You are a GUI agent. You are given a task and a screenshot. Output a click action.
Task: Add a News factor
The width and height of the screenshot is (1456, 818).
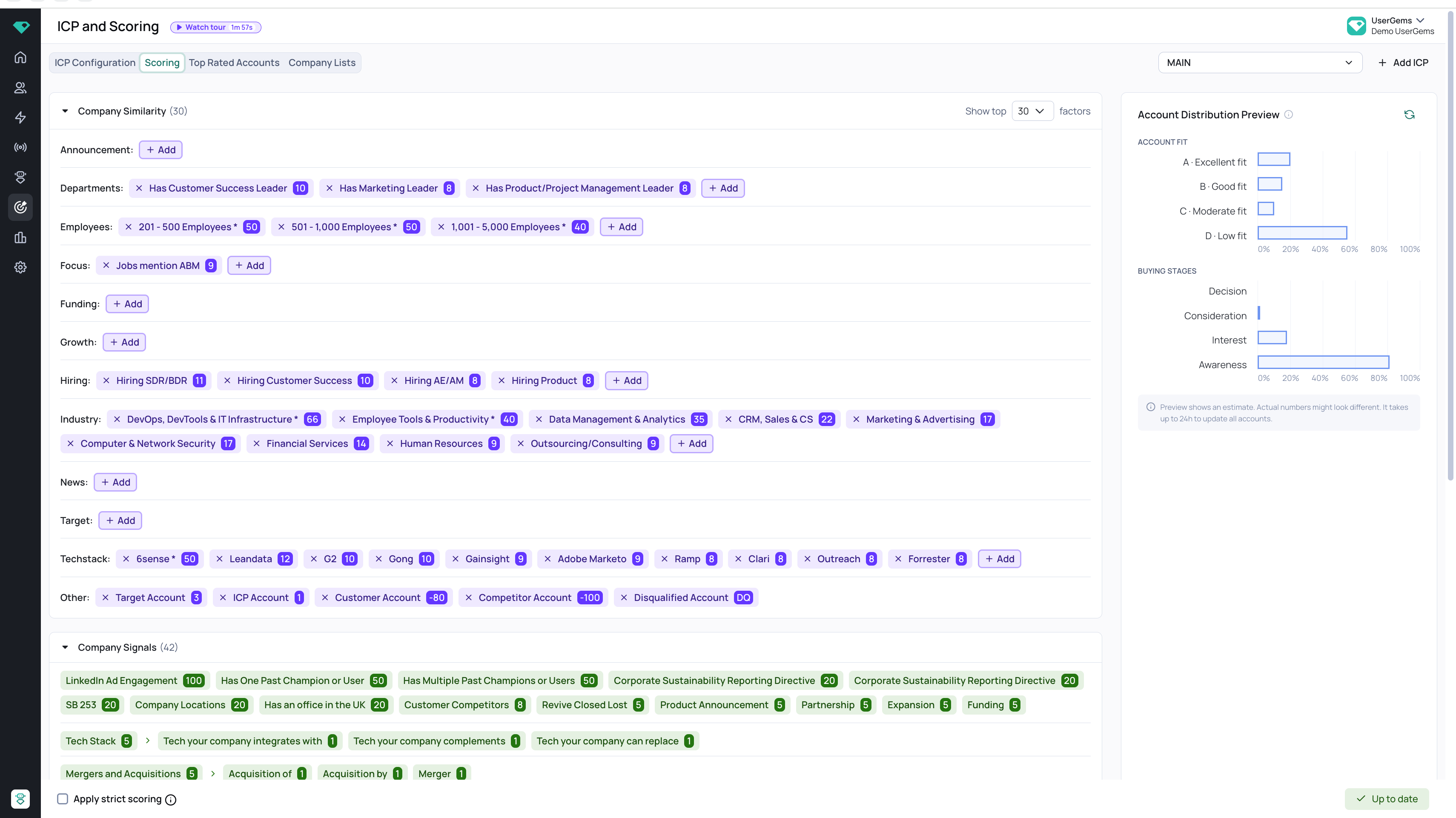115,482
